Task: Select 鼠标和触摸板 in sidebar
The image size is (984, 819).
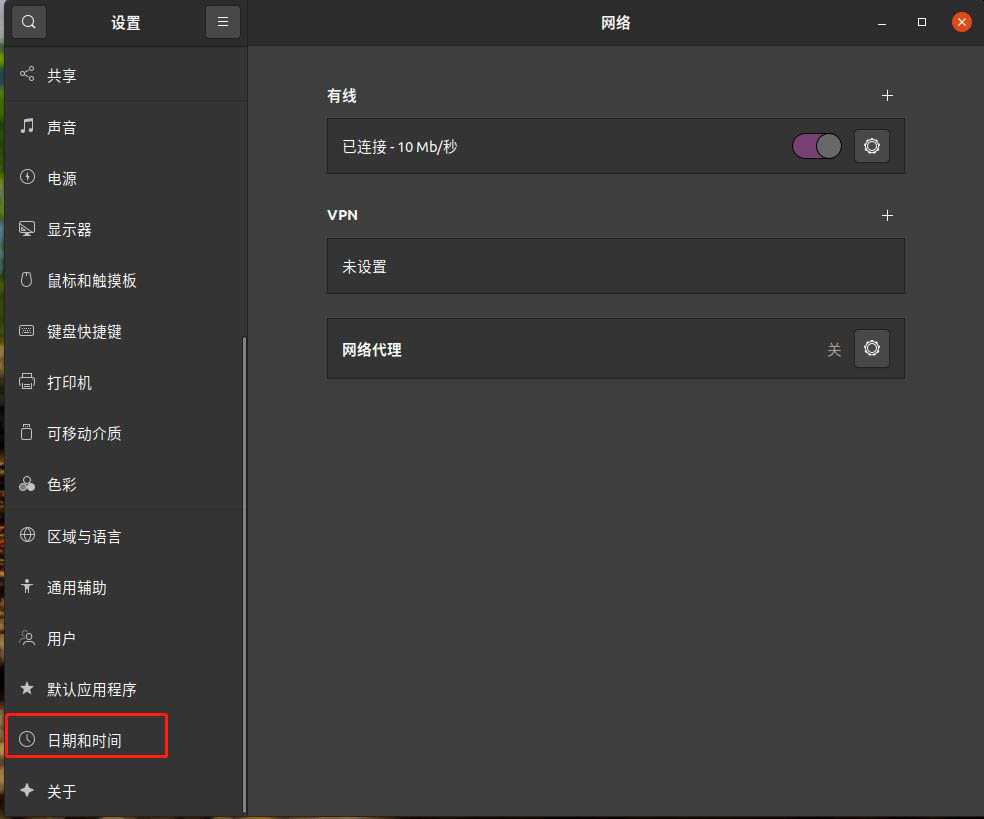Action: (91, 280)
